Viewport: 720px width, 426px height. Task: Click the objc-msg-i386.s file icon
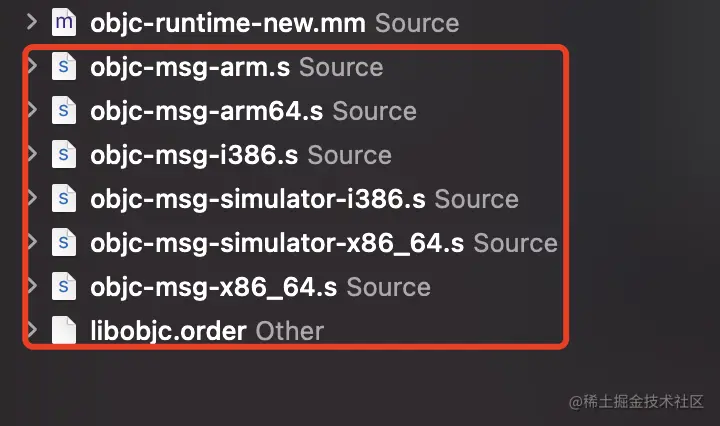[64, 155]
